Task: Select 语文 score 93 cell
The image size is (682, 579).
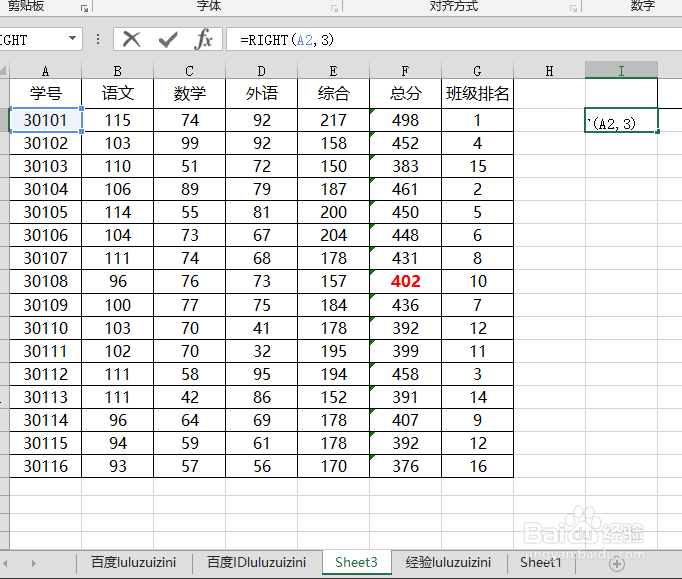Action: (117, 466)
